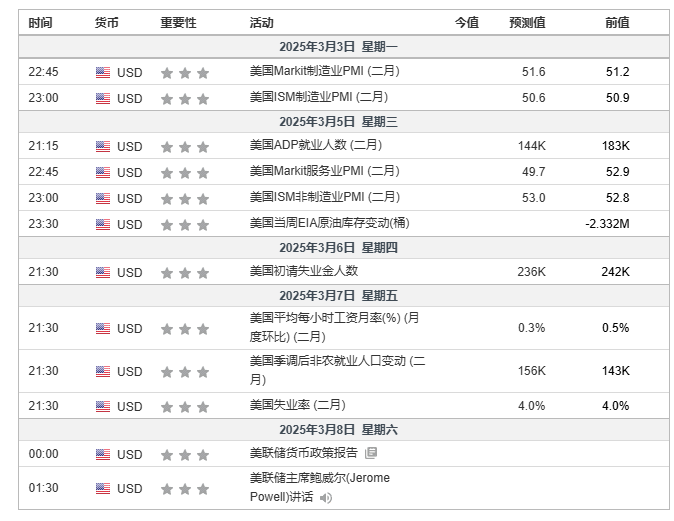Viewport: 674px width, 521px height.
Task: Click importance stars for 美国Markit制造业PMI
Action: click(184, 73)
